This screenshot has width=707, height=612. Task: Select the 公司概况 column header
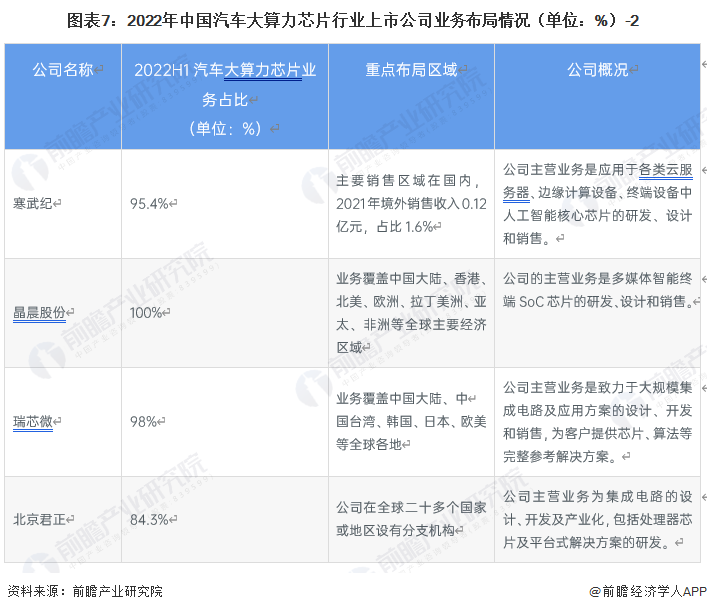point(598,70)
